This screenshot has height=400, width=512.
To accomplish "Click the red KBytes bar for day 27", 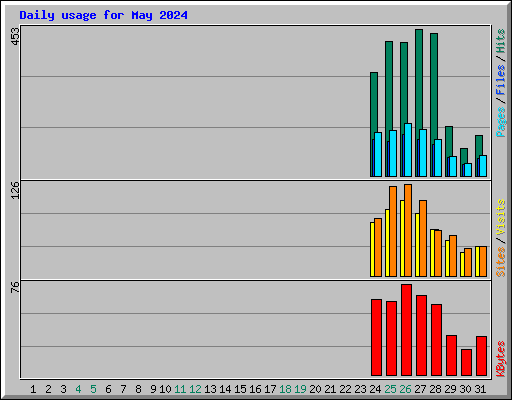I will pyautogui.click(x=421, y=335).
